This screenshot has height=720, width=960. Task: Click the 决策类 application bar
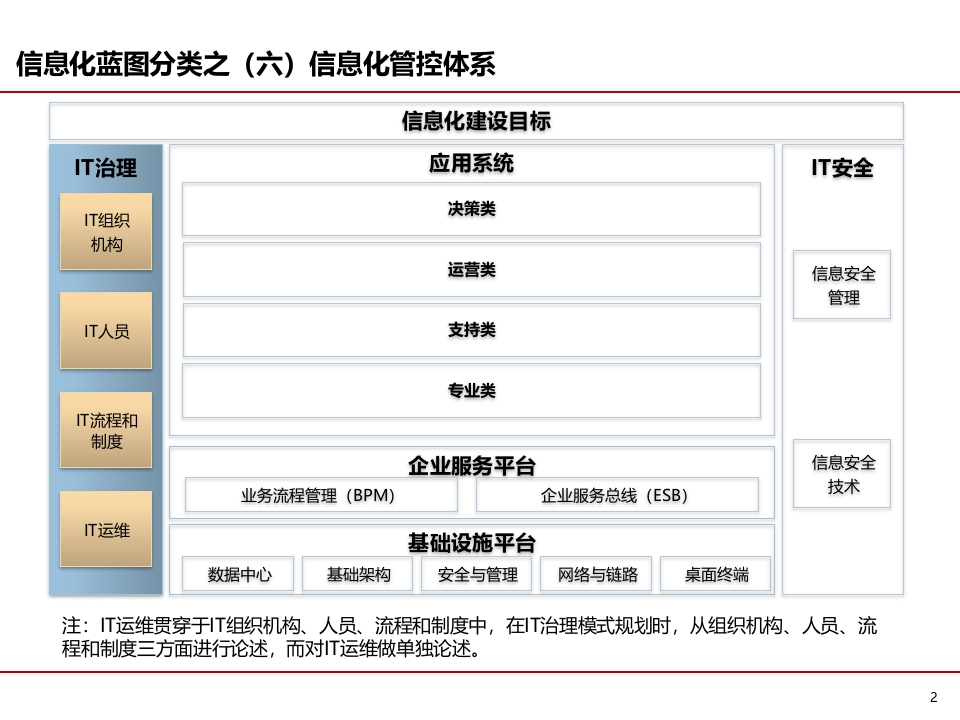coord(471,209)
